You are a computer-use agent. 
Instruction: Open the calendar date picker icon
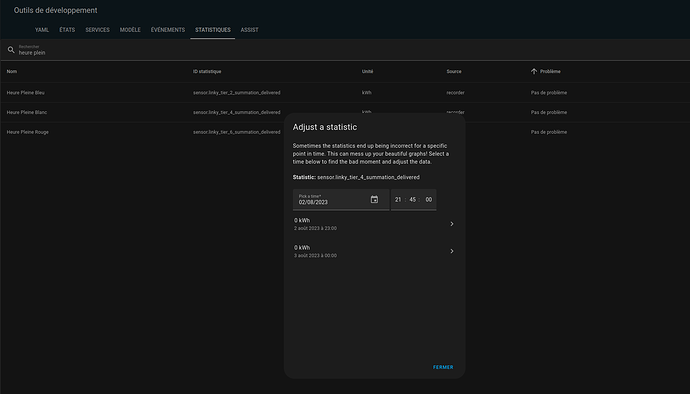[x=374, y=199]
